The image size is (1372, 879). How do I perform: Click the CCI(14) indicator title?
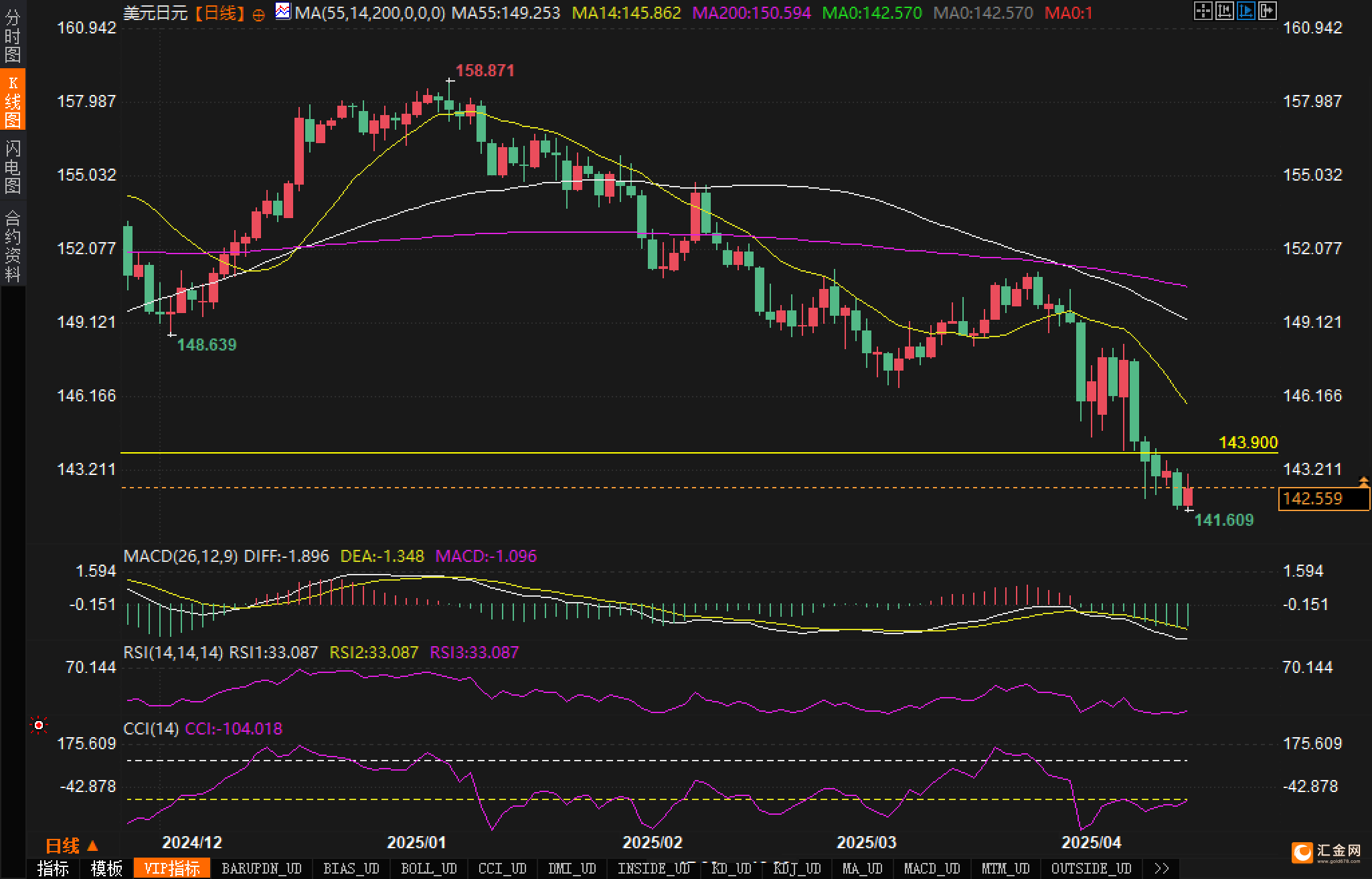[151, 728]
